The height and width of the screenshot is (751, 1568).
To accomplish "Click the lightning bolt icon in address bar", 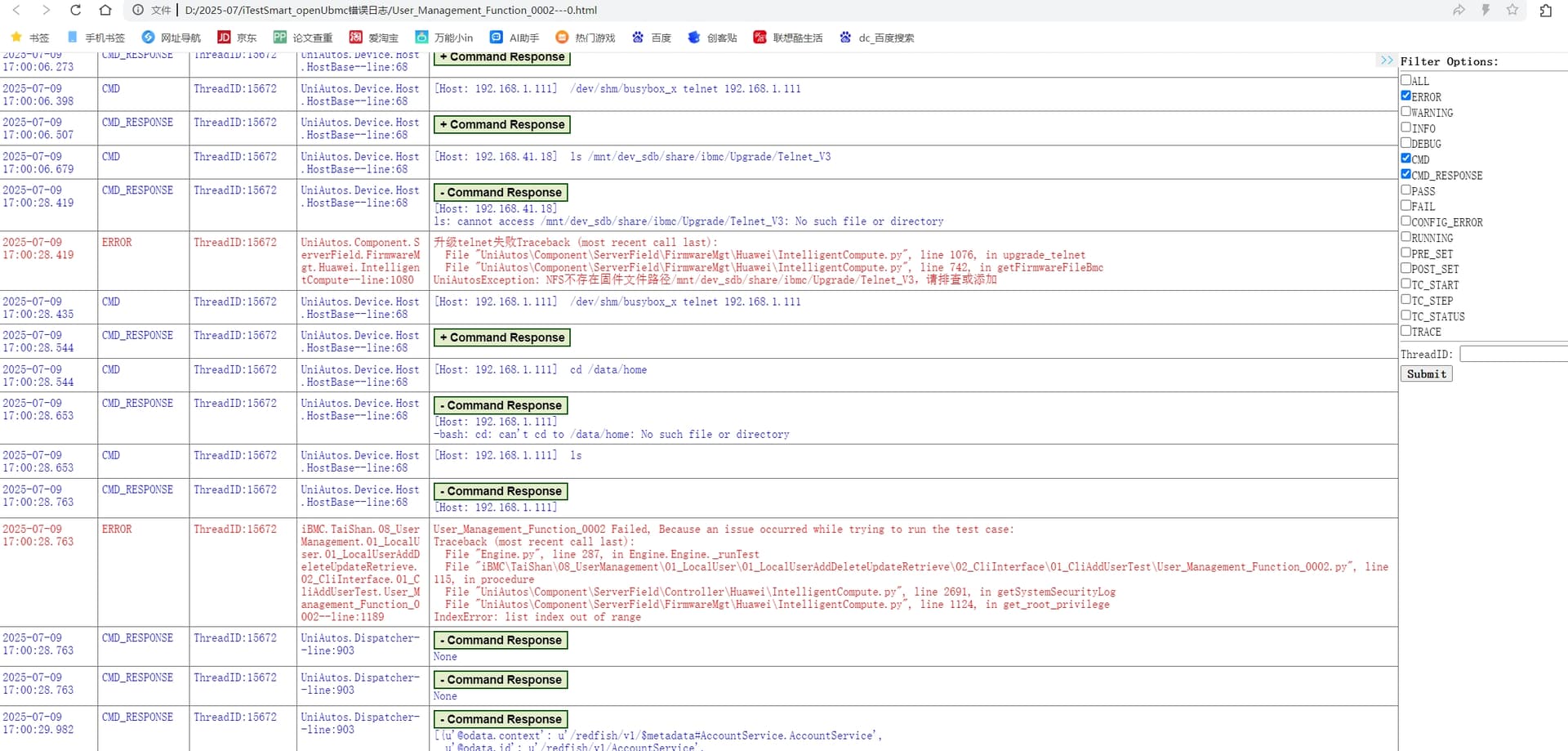I will 1486,10.
